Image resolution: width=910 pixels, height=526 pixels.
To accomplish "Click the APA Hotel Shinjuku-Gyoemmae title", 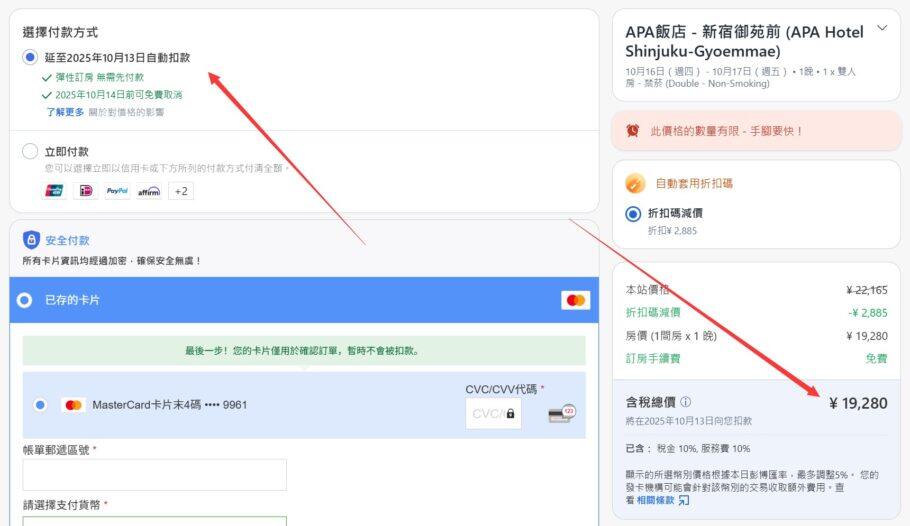I will pyautogui.click(x=745, y=41).
